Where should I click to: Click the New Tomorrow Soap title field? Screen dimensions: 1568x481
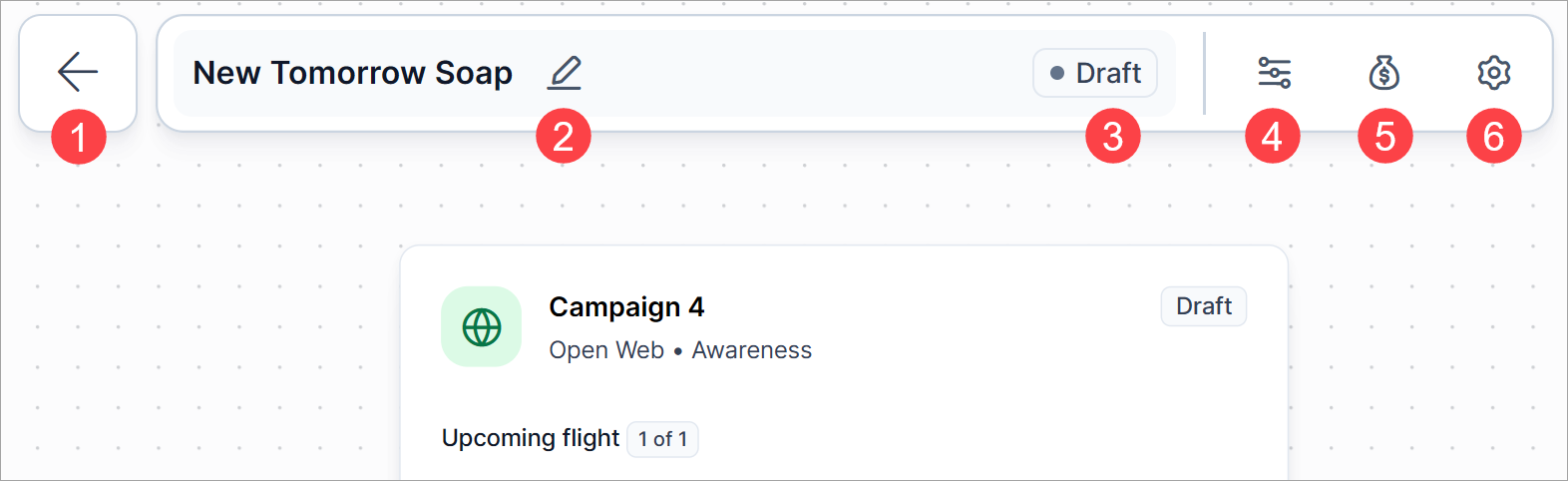[352, 73]
